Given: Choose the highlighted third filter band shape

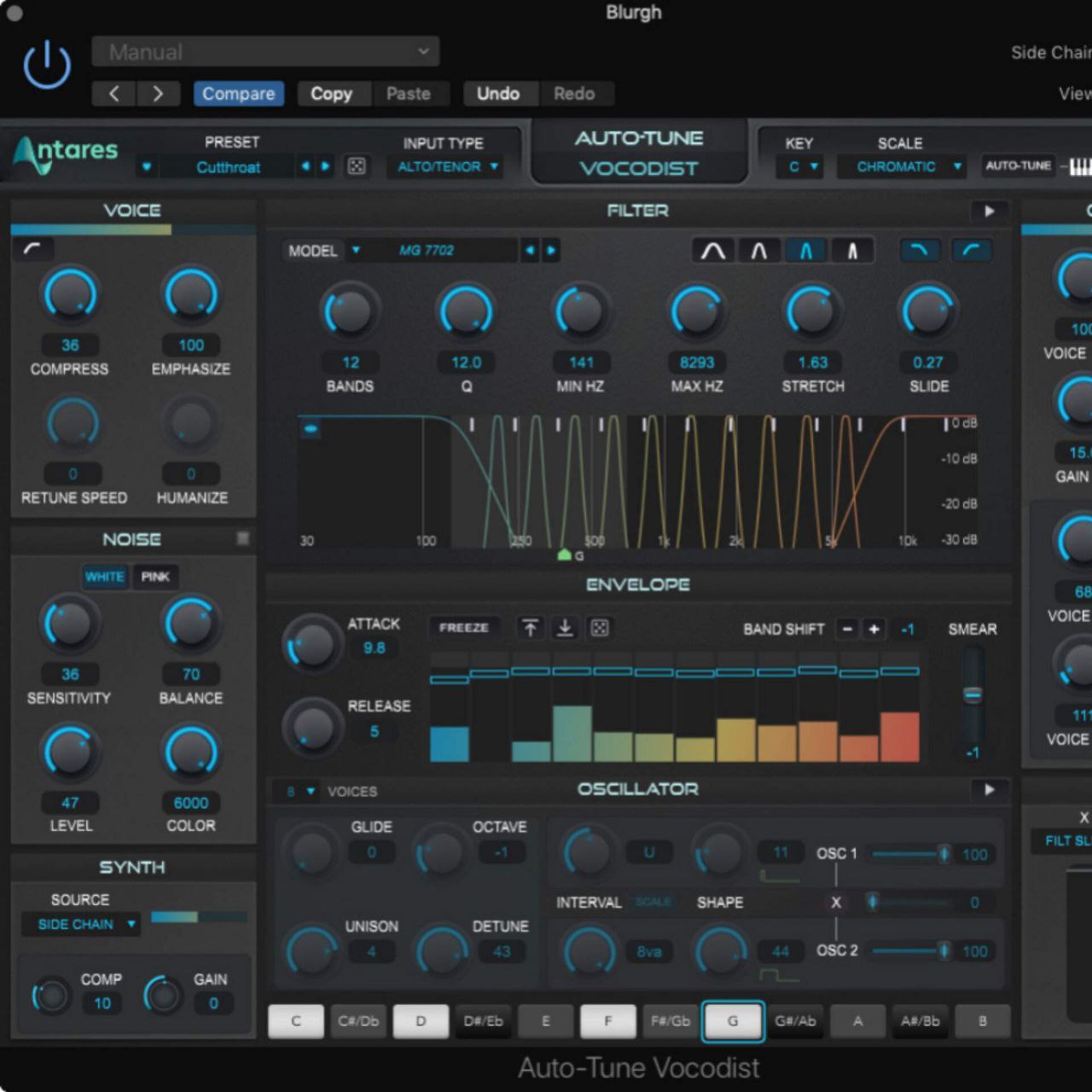Looking at the screenshot, I should [x=805, y=250].
